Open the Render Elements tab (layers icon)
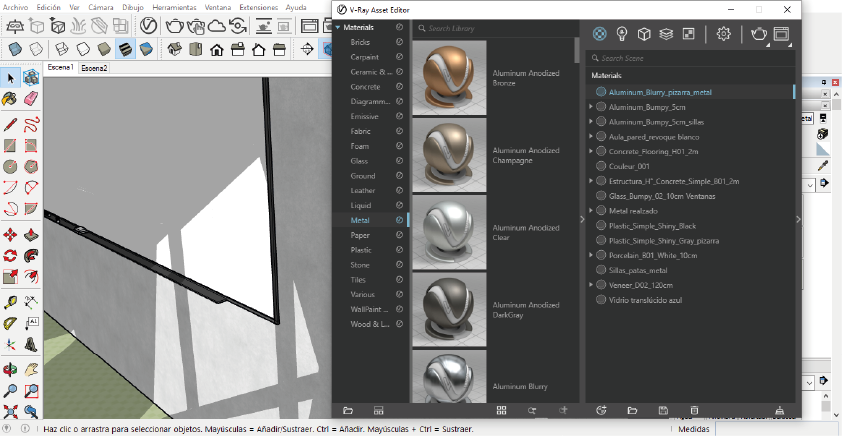This screenshot has height=436, width=842. (x=666, y=34)
